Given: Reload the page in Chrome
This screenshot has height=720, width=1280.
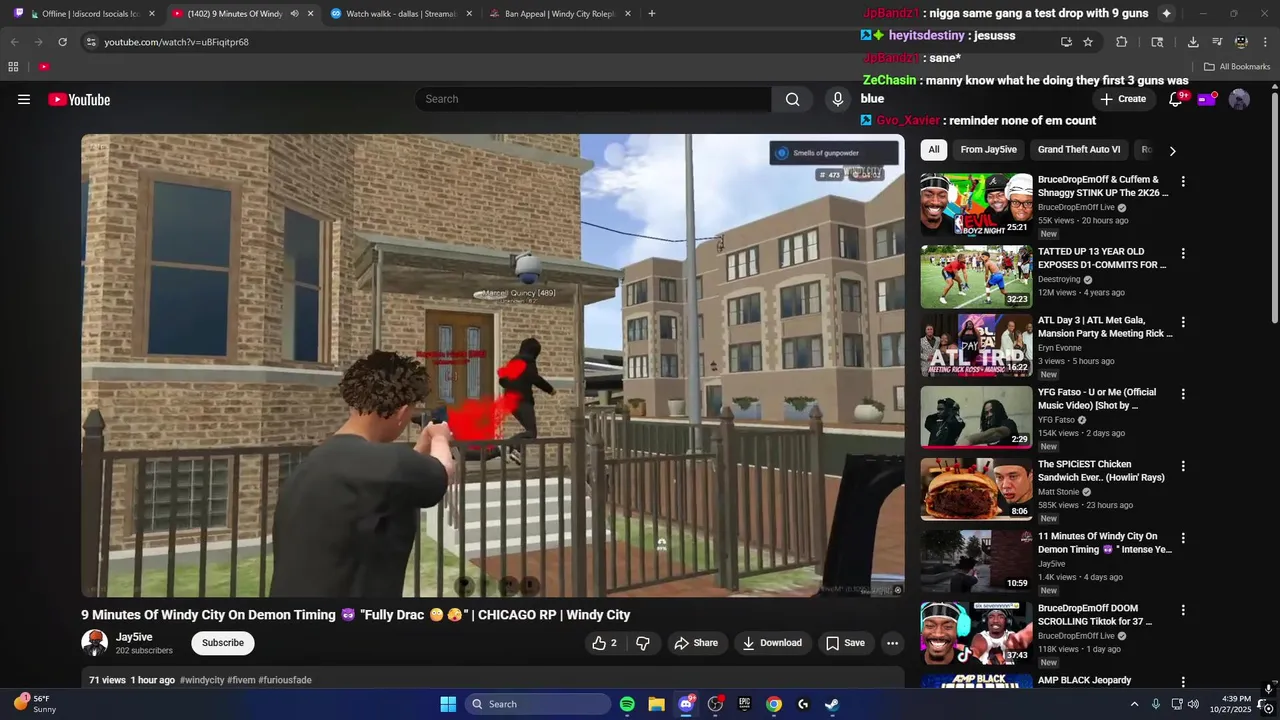Looking at the screenshot, I should tap(62, 42).
